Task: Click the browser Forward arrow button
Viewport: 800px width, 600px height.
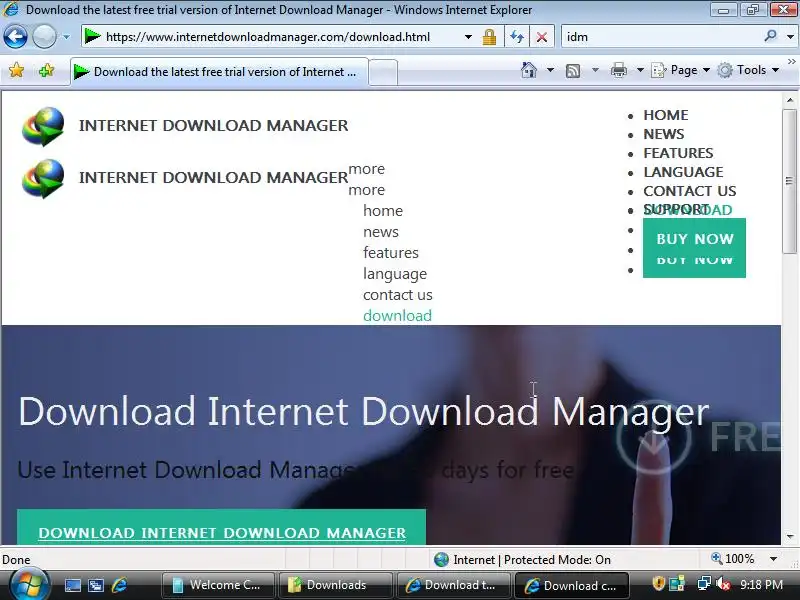Action: (x=44, y=37)
